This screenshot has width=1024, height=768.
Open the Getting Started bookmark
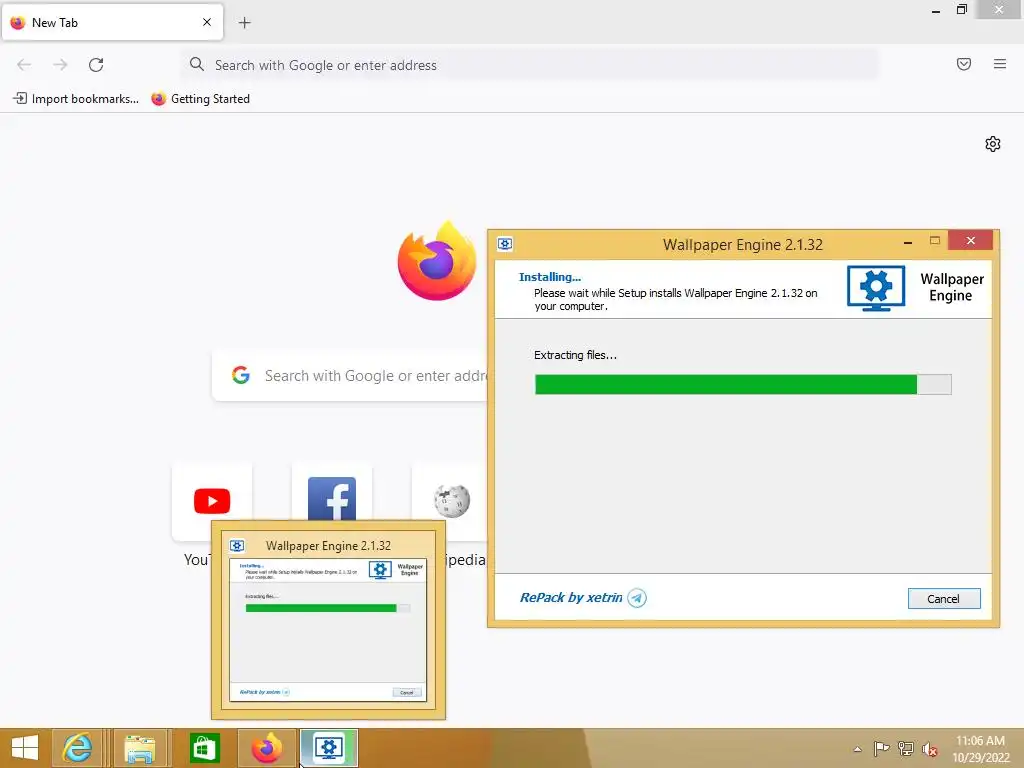pyautogui.click(x=200, y=99)
